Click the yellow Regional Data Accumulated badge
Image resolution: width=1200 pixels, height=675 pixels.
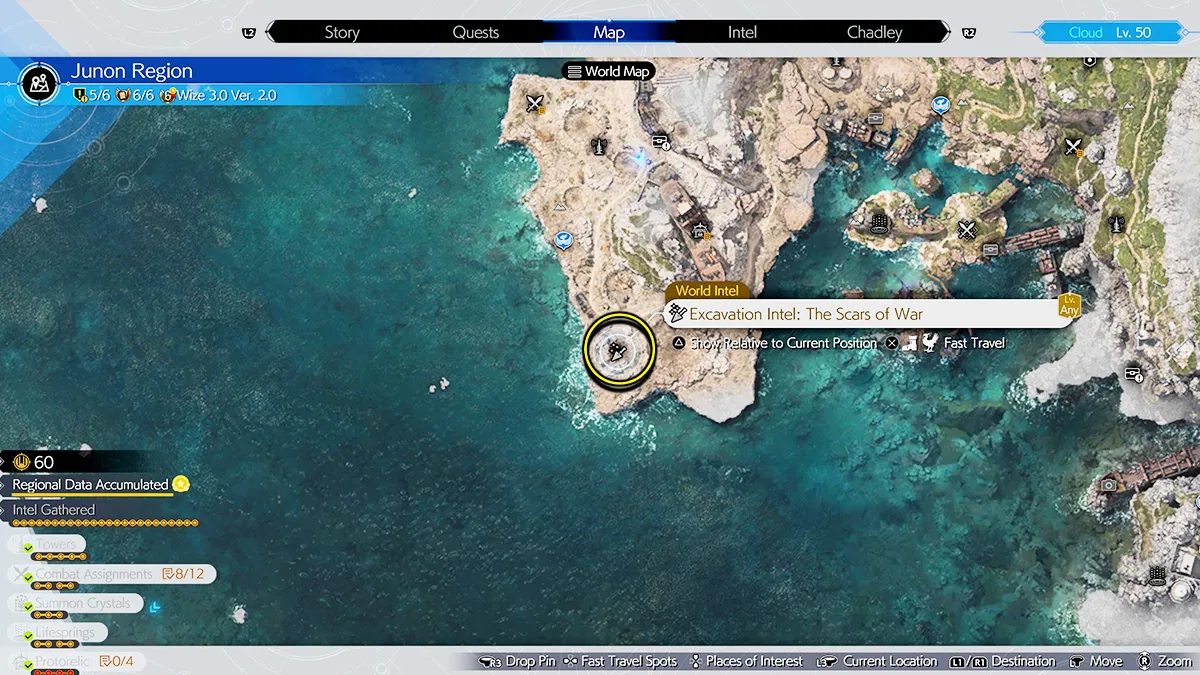(x=181, y=484)
